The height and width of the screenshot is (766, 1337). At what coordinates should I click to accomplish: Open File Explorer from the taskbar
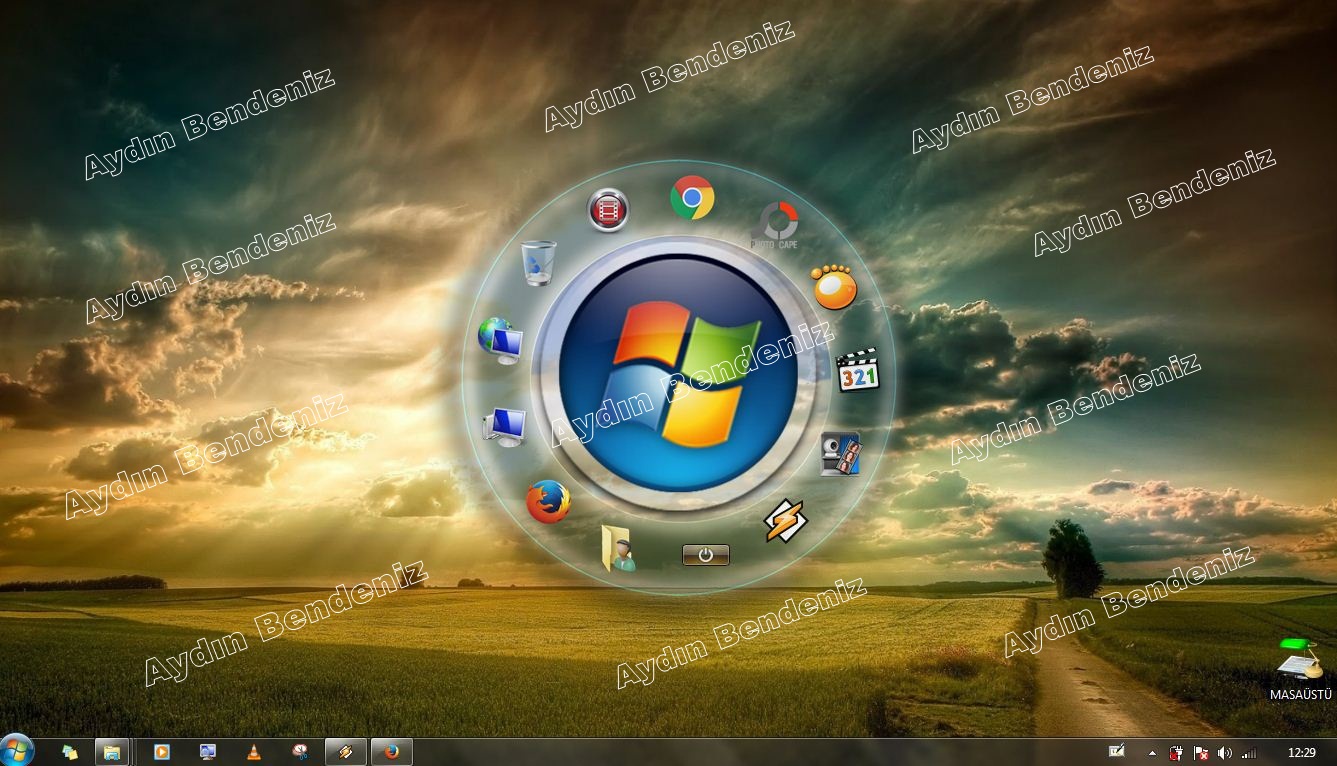click(112, 752)
